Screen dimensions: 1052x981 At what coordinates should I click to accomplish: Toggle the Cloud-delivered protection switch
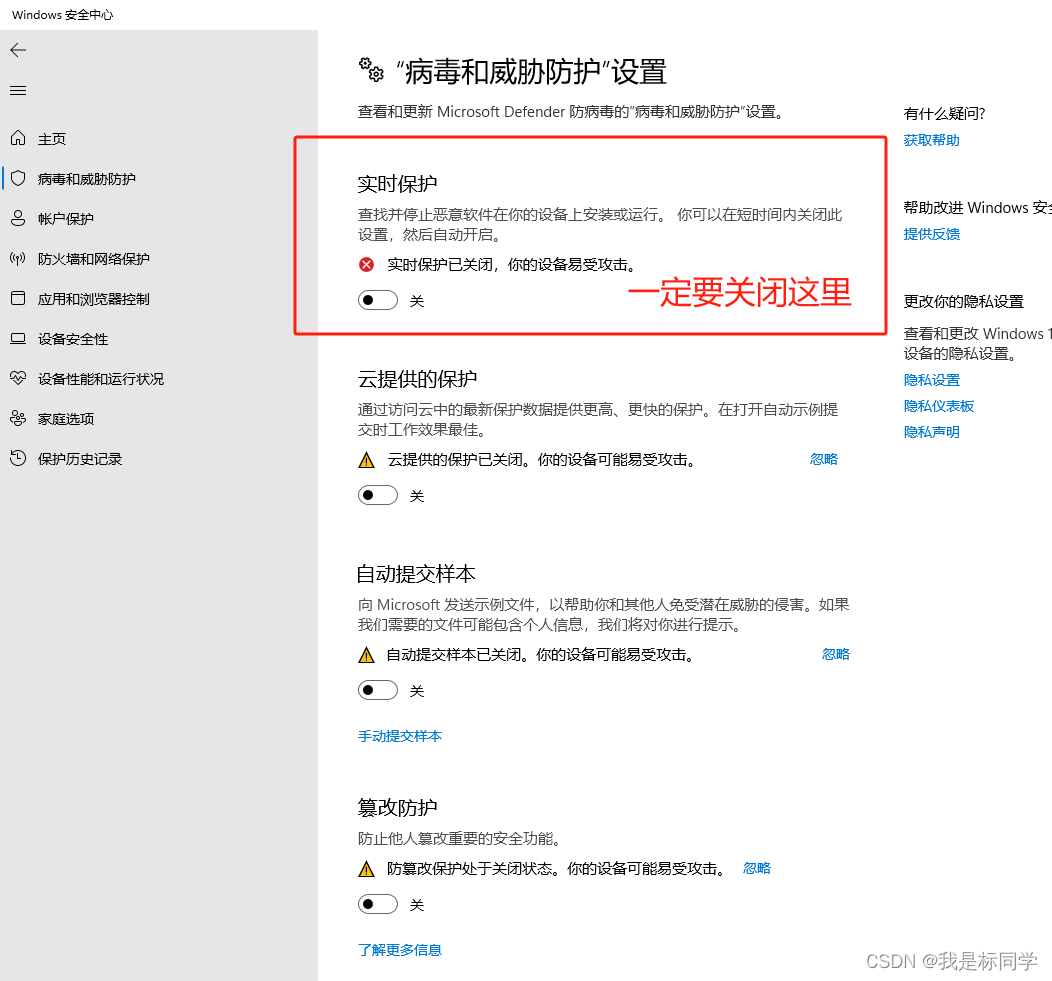378,495
